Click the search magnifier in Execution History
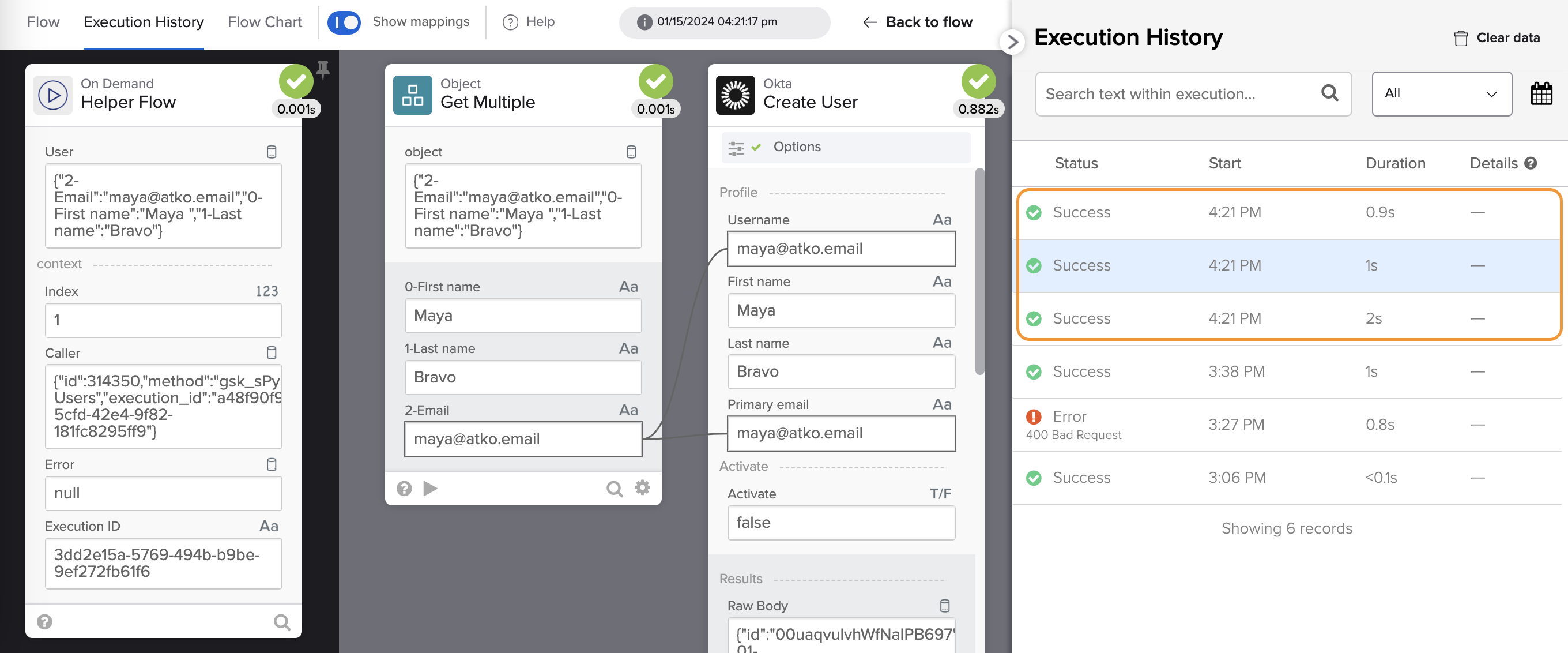The image size is (1568, 653). [1329, 93]
